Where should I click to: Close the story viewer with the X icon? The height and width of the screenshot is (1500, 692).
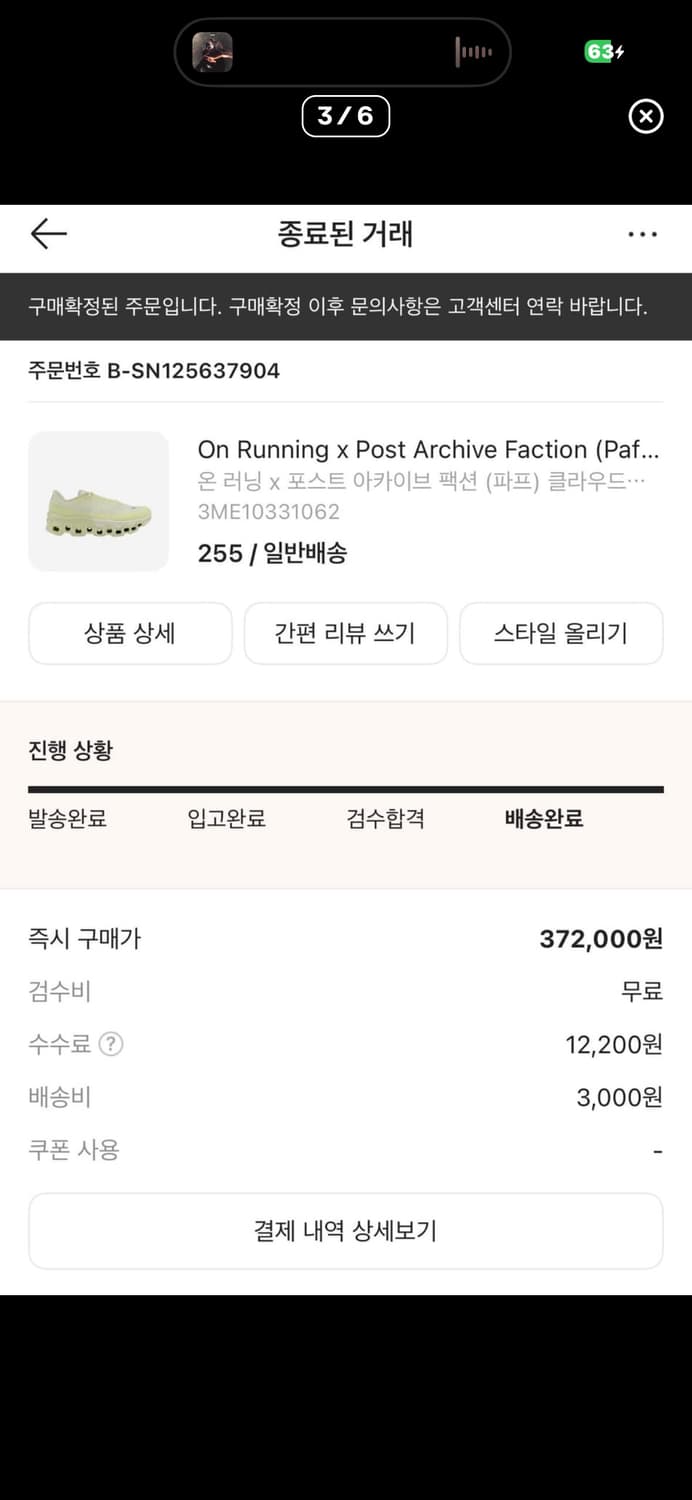(645, 116)
